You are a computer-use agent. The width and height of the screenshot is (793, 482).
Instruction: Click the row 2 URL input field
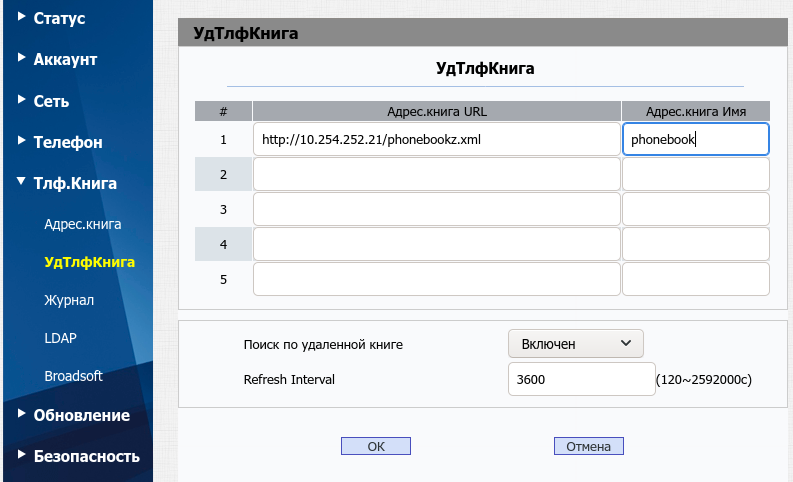pyautogui.click(x=436, y=174)
